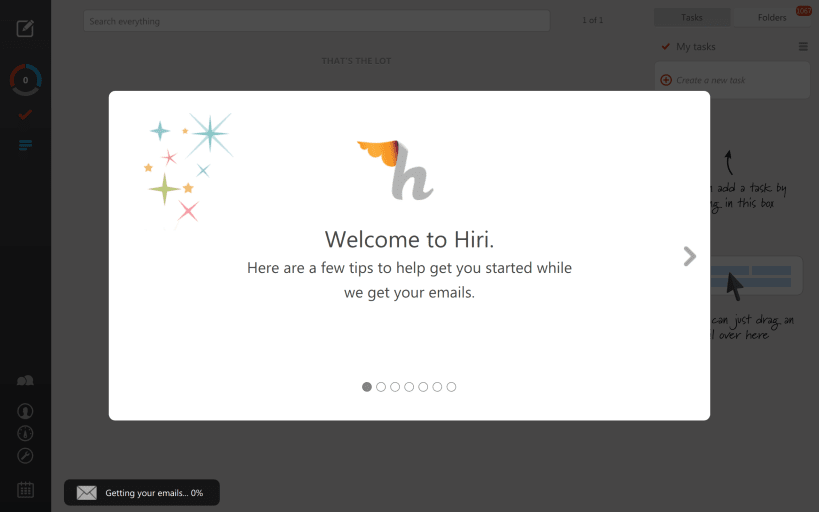The height and width of the screenshot is (512, 819).
Task: Select the red checkmark tasks icon in sidebar
Action: pyautogui.click(x=25, y=114)
